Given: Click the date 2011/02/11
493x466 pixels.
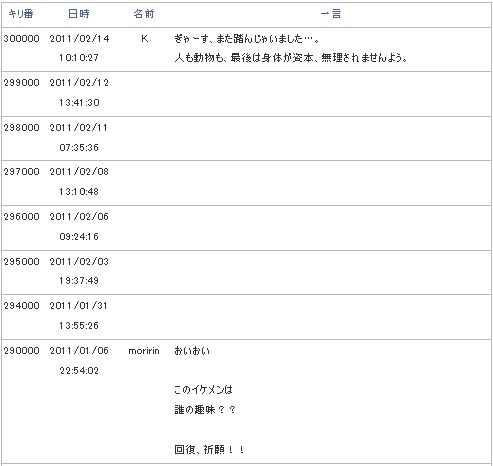Looking at the screenshot, I should 79,128.
